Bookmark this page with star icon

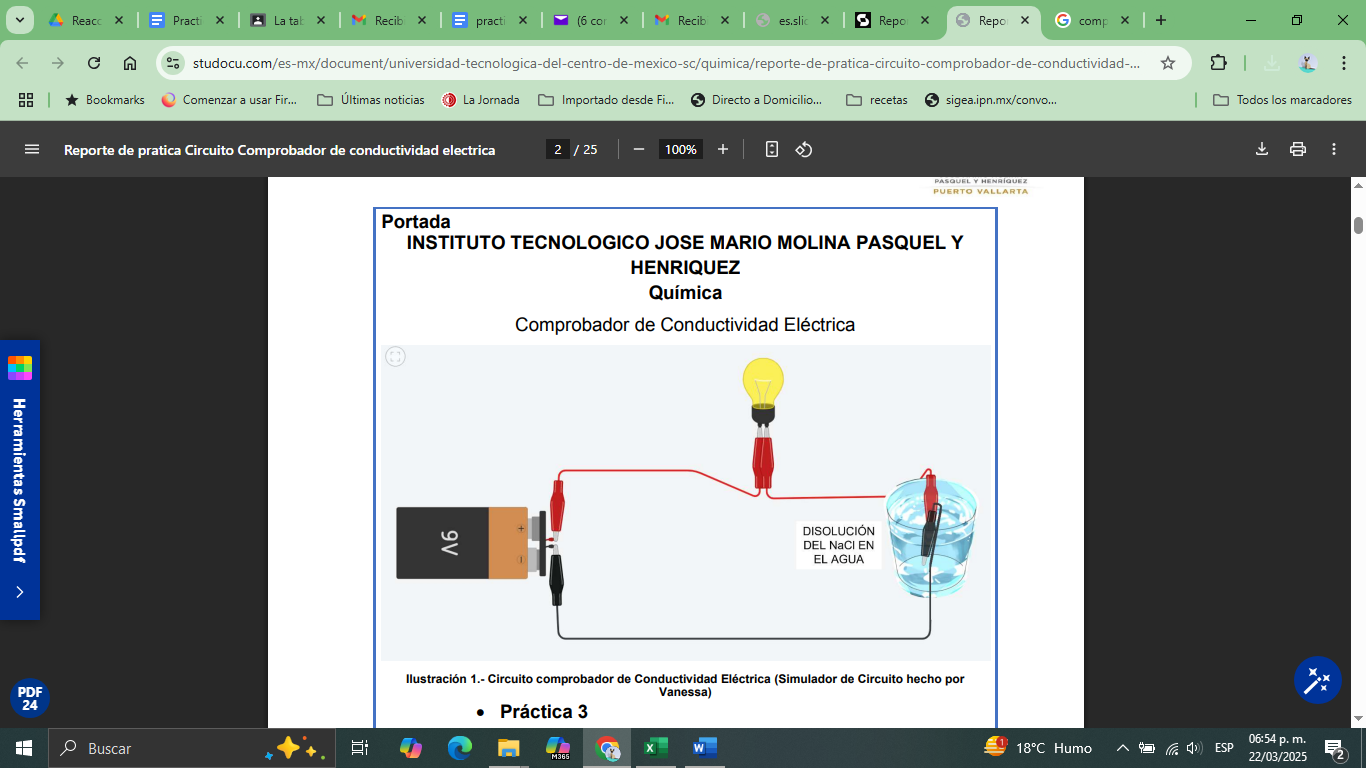(x=1168, y=63)
